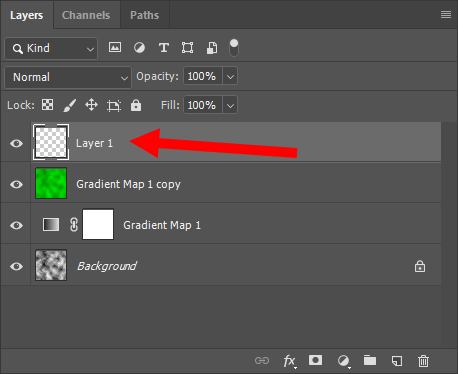Viewport: 458px width, 374px height.
Task: Lock position move icon
Action: pos(91,105)
